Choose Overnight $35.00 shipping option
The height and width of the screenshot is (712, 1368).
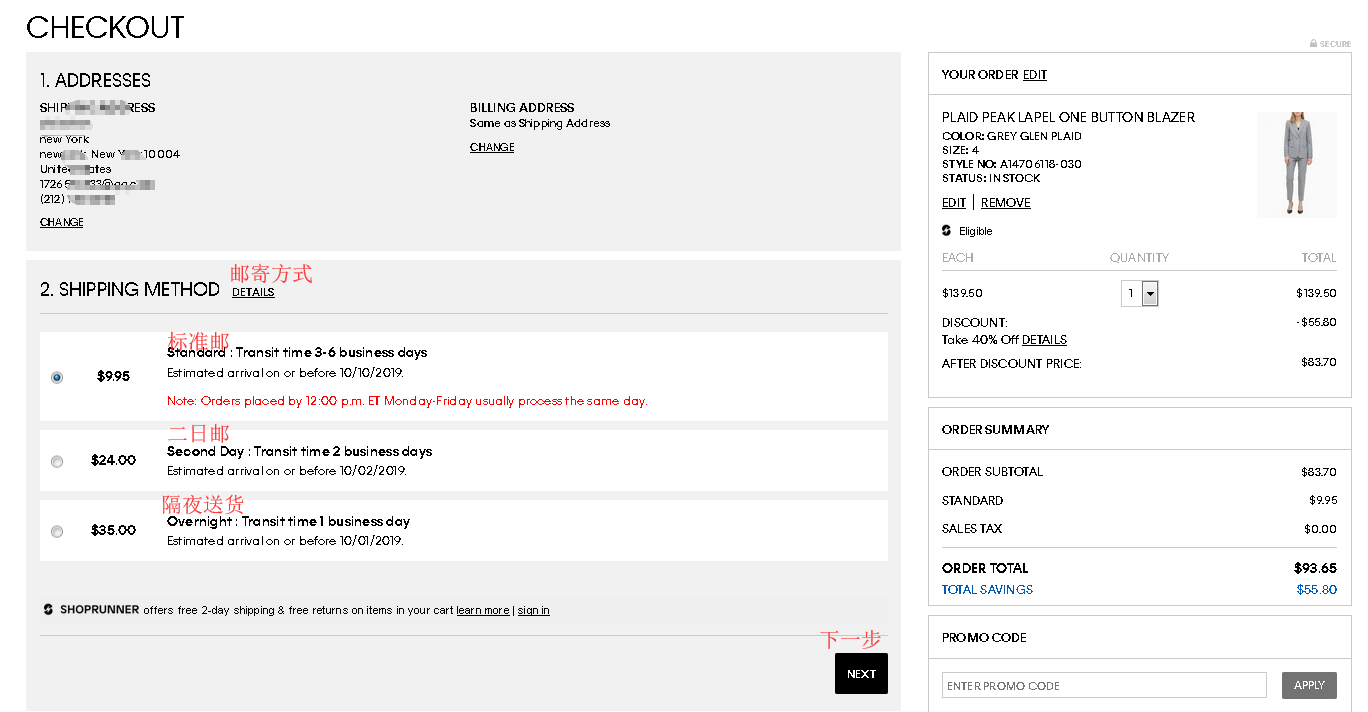tap(57, 531)
